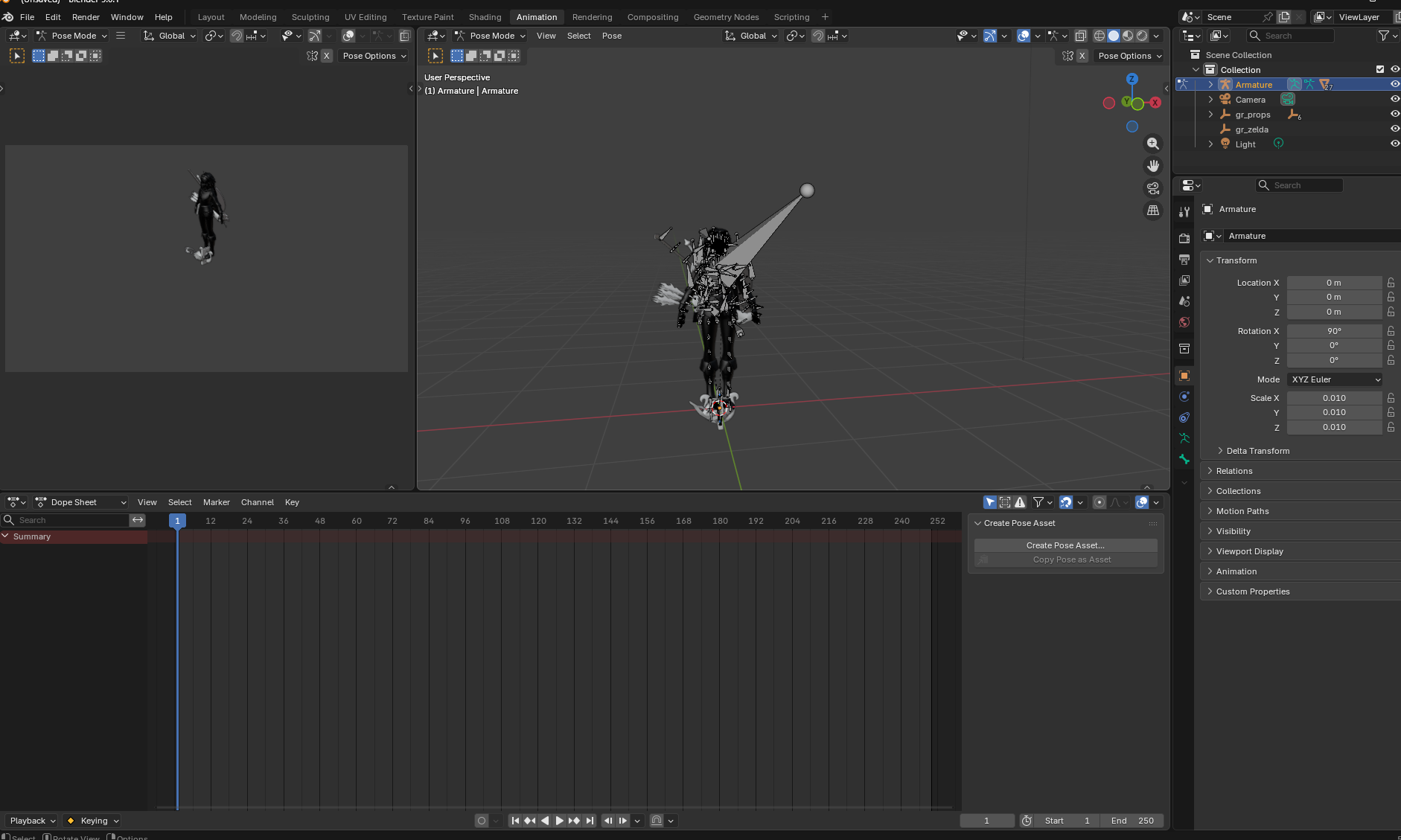1401x840 pixels.
Task: Open the Tool properties tab icon
Action: pyautogui.click(x=1184, y=212)
